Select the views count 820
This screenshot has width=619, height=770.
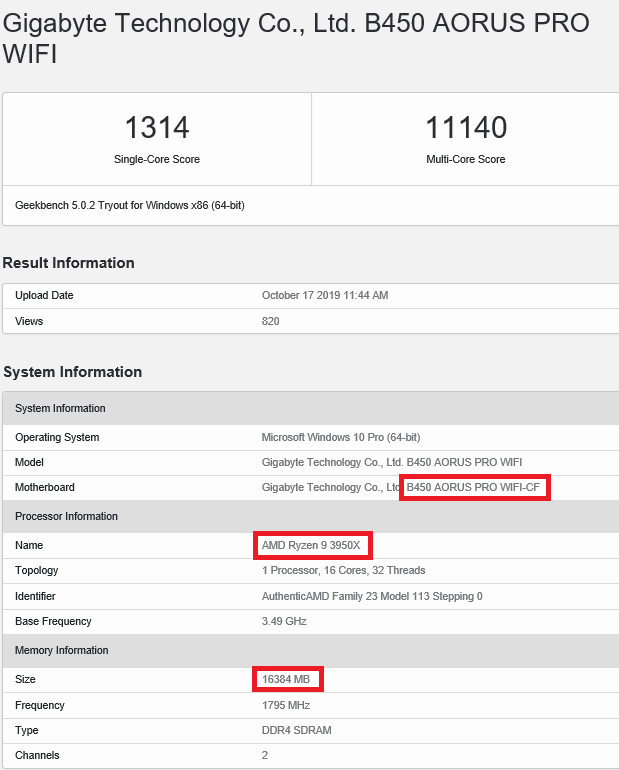point(270,321)
